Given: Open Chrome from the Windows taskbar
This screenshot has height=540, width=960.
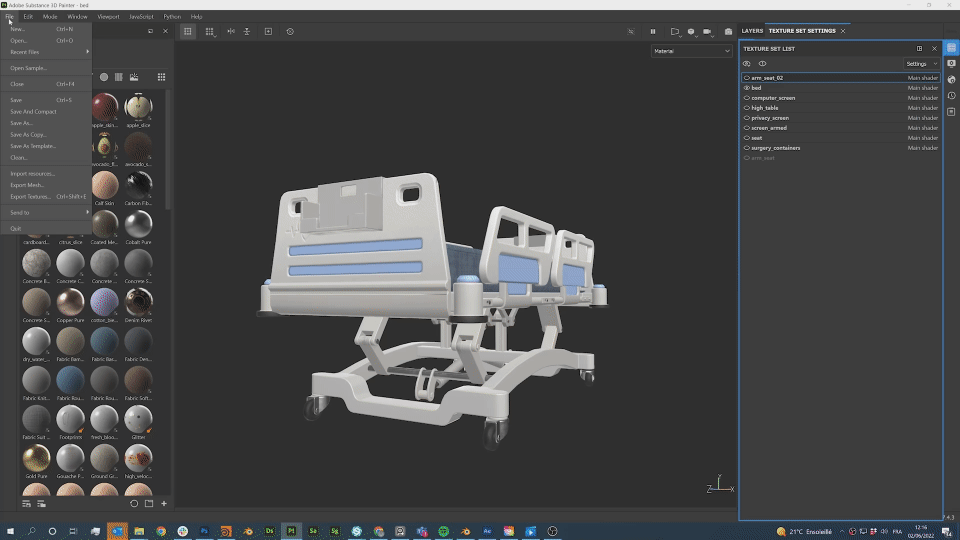Looking at the screenshot, I should click(161, 531).
